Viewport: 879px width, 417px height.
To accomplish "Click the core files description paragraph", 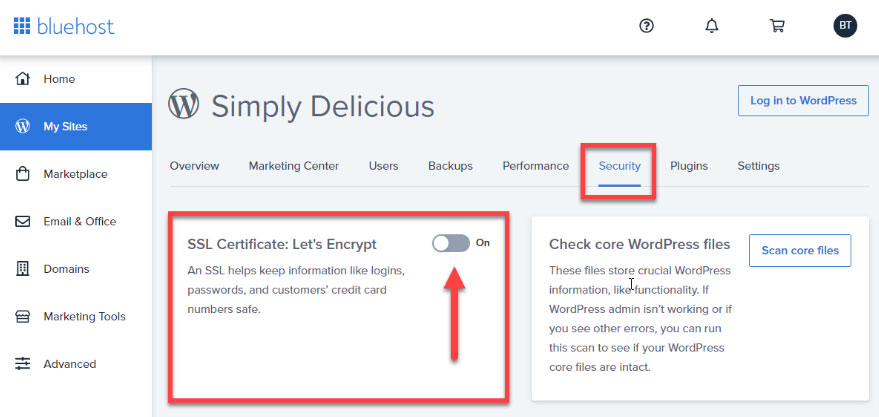I will 640,319.
